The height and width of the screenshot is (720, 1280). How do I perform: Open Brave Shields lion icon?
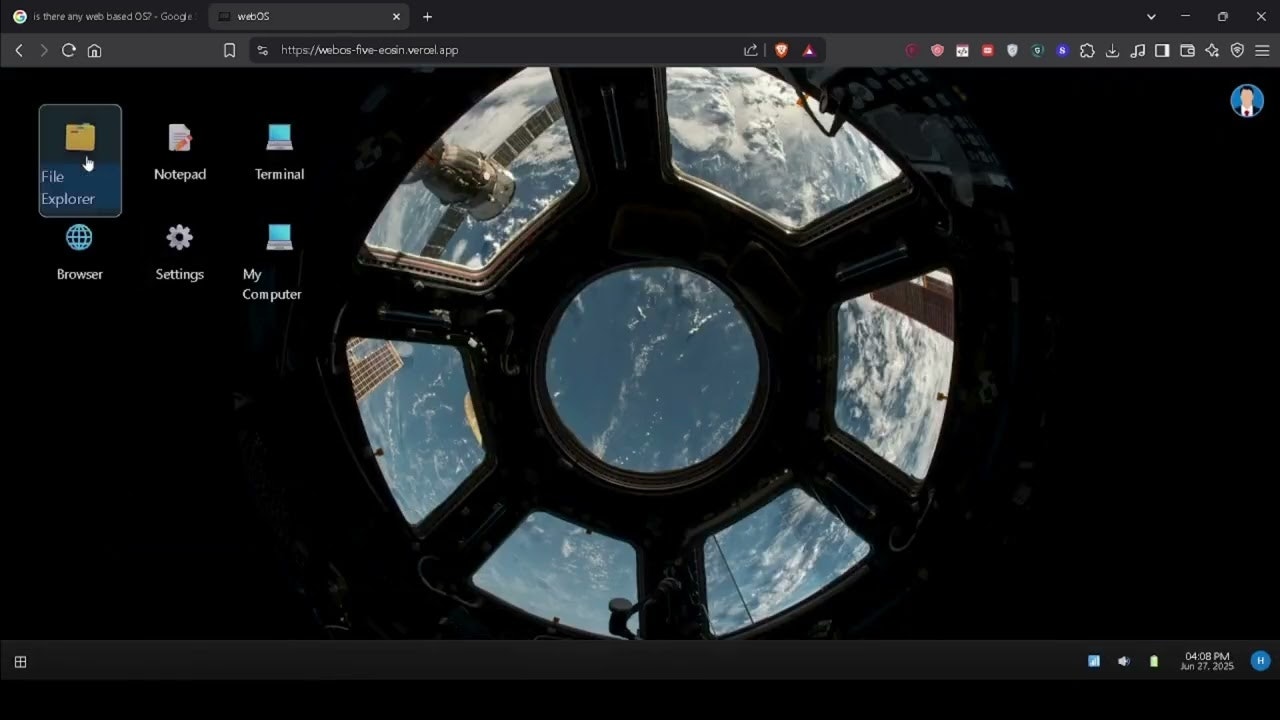click(x=781, y=50)
